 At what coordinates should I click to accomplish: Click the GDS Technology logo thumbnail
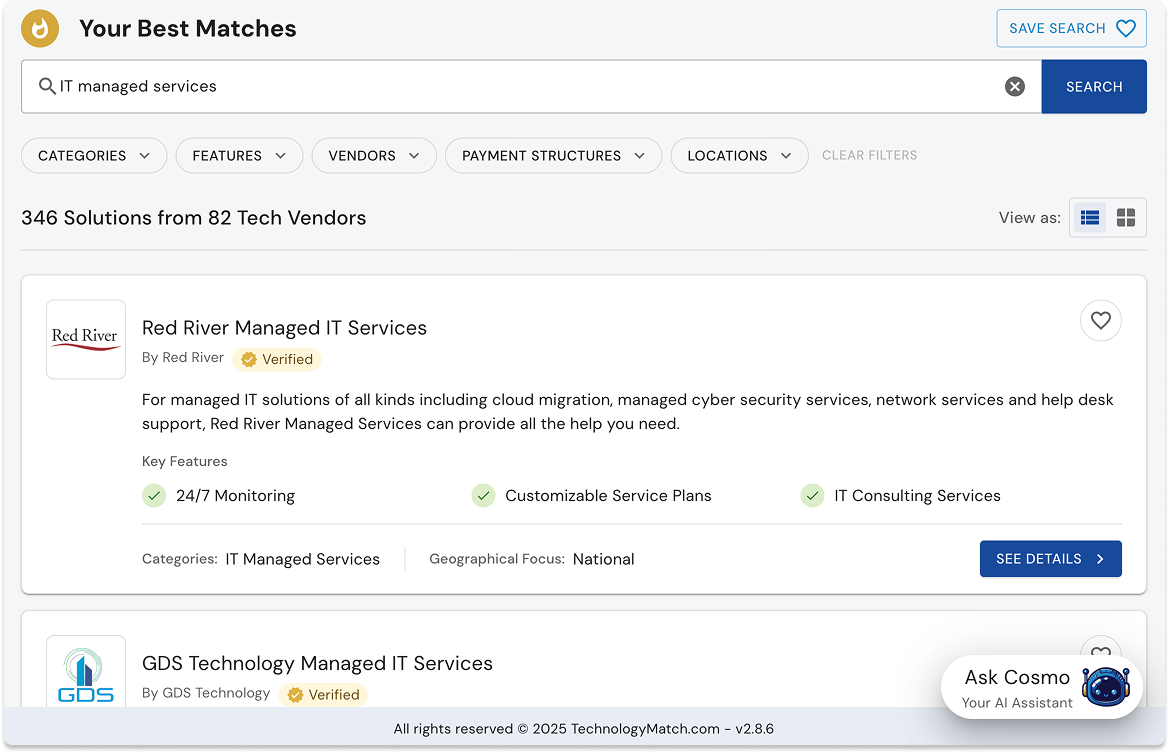pyautogui.click(x=86, y=671)
